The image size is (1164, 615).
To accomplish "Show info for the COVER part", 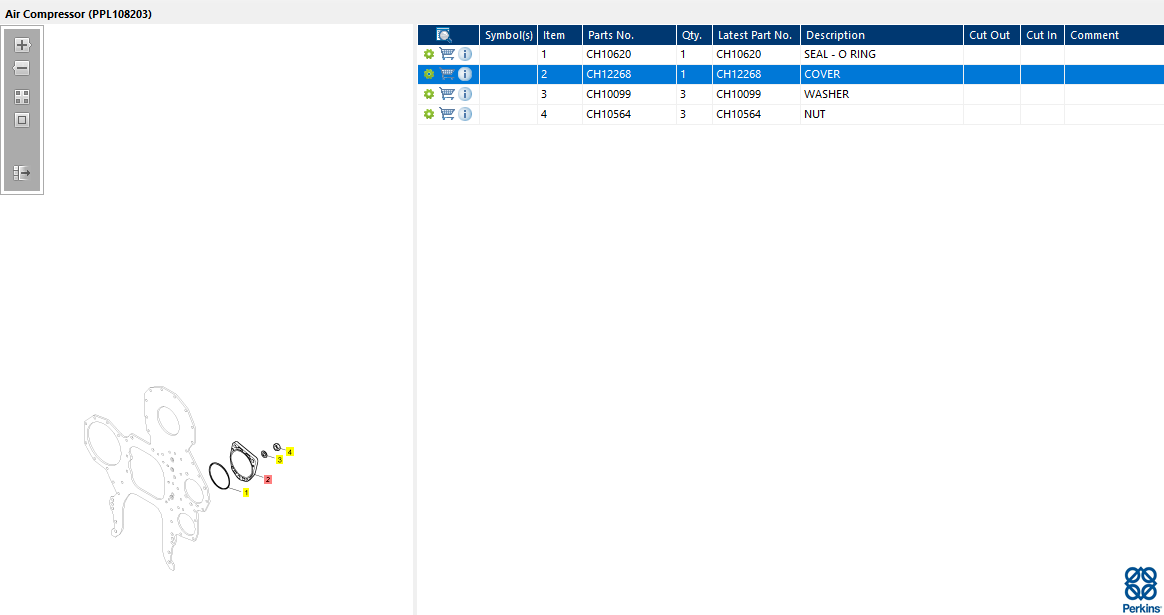I will click(x=465, y=74).
